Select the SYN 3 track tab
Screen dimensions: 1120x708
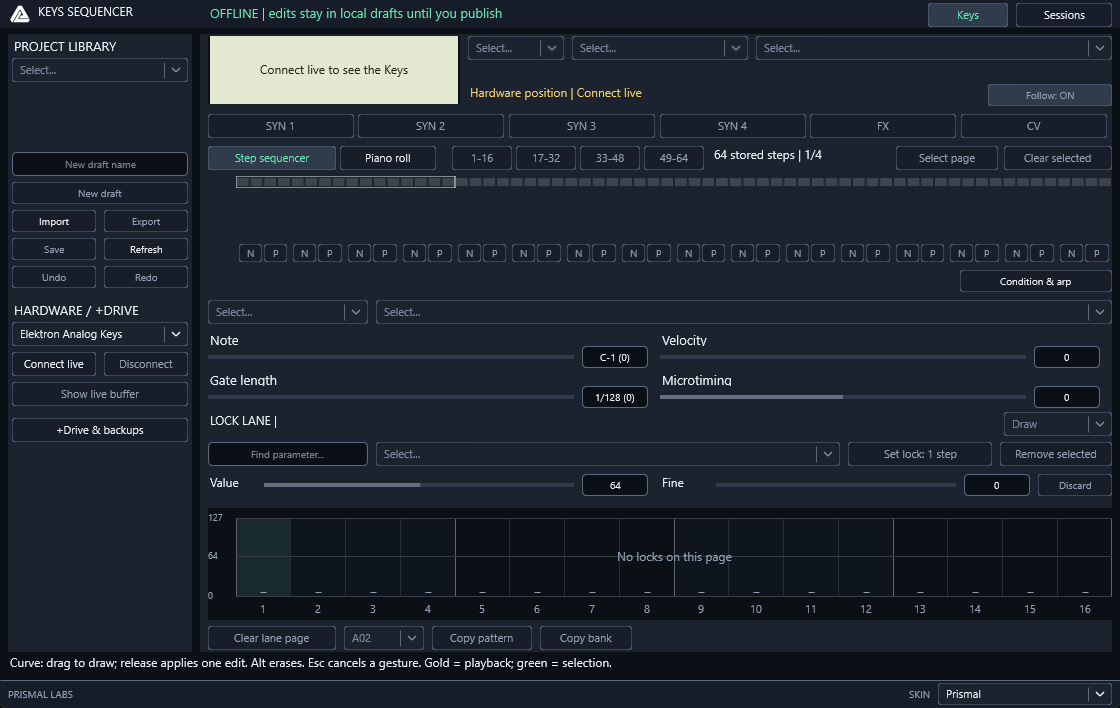click(581, 126)
